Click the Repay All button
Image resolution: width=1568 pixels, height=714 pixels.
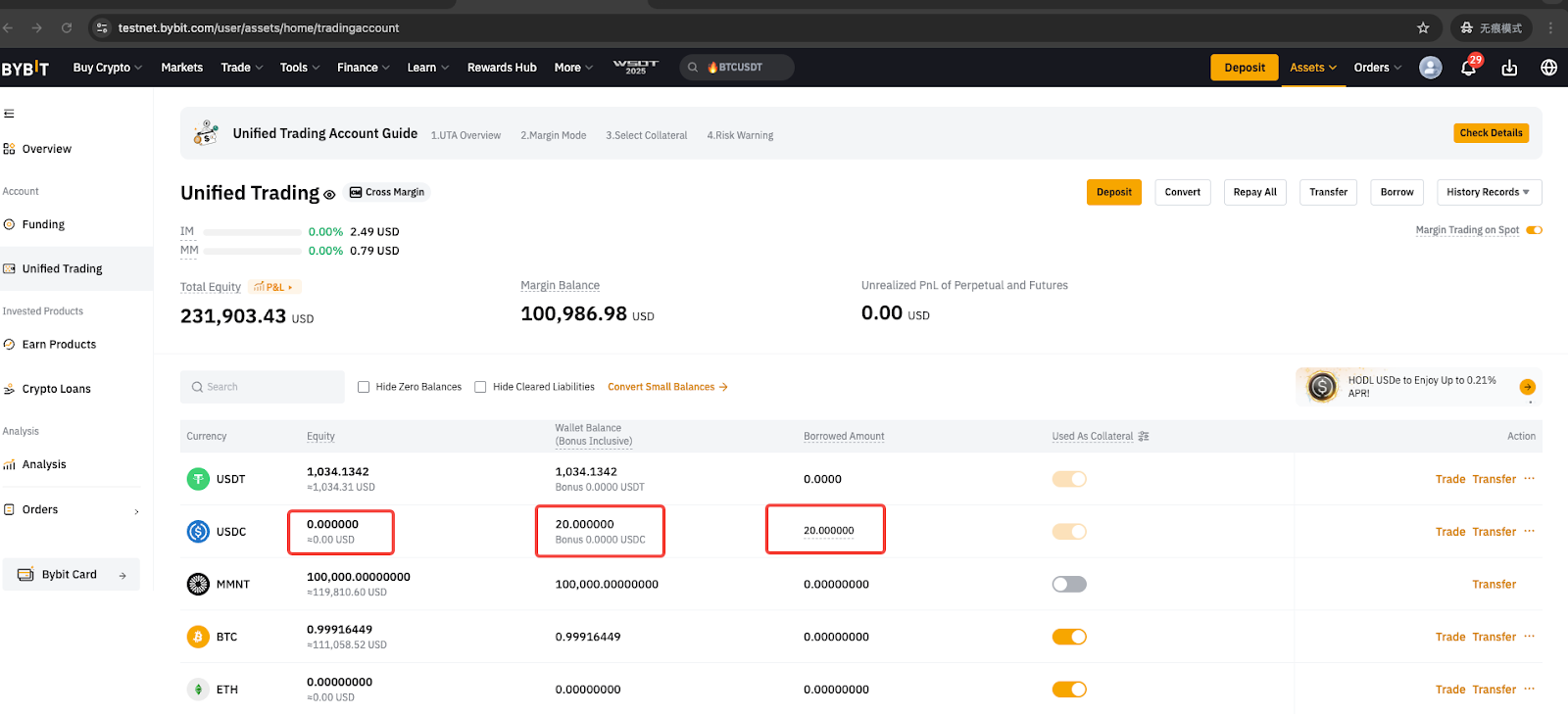click(1254, 192)
